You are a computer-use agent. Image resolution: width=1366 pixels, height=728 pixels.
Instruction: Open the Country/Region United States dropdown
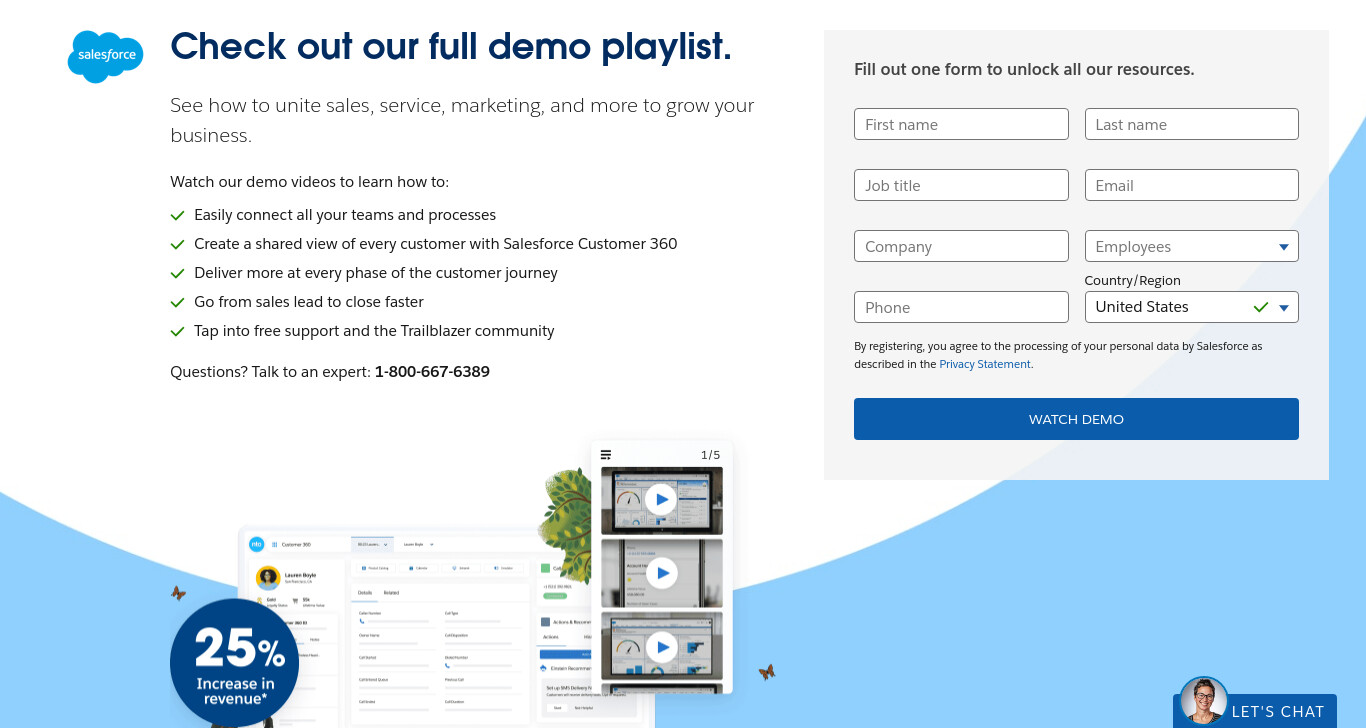pyautogui.click(x=1191, y=307)
